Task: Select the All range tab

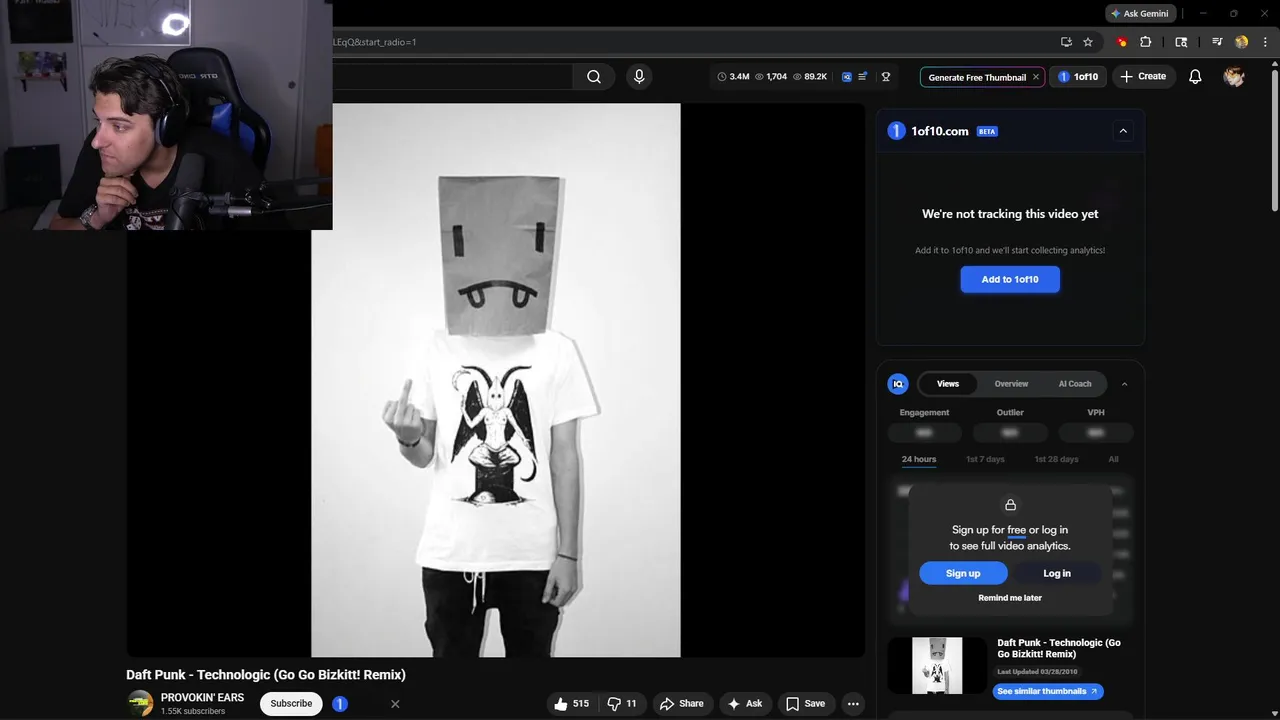Action: [1113, 459]
